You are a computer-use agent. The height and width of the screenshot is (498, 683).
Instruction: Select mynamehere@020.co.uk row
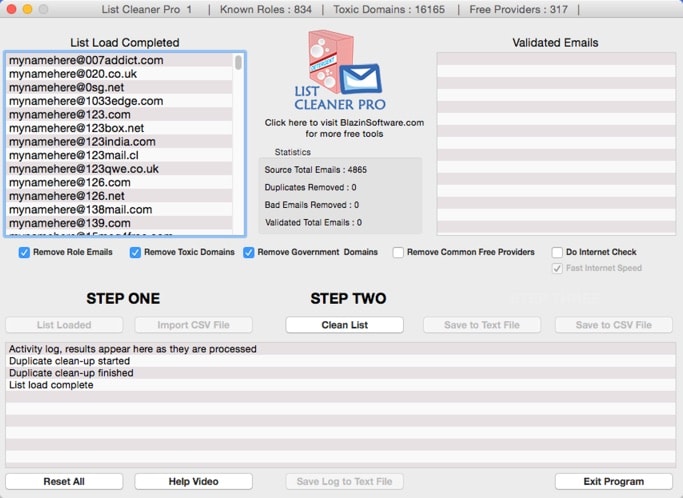click(120, 74)
